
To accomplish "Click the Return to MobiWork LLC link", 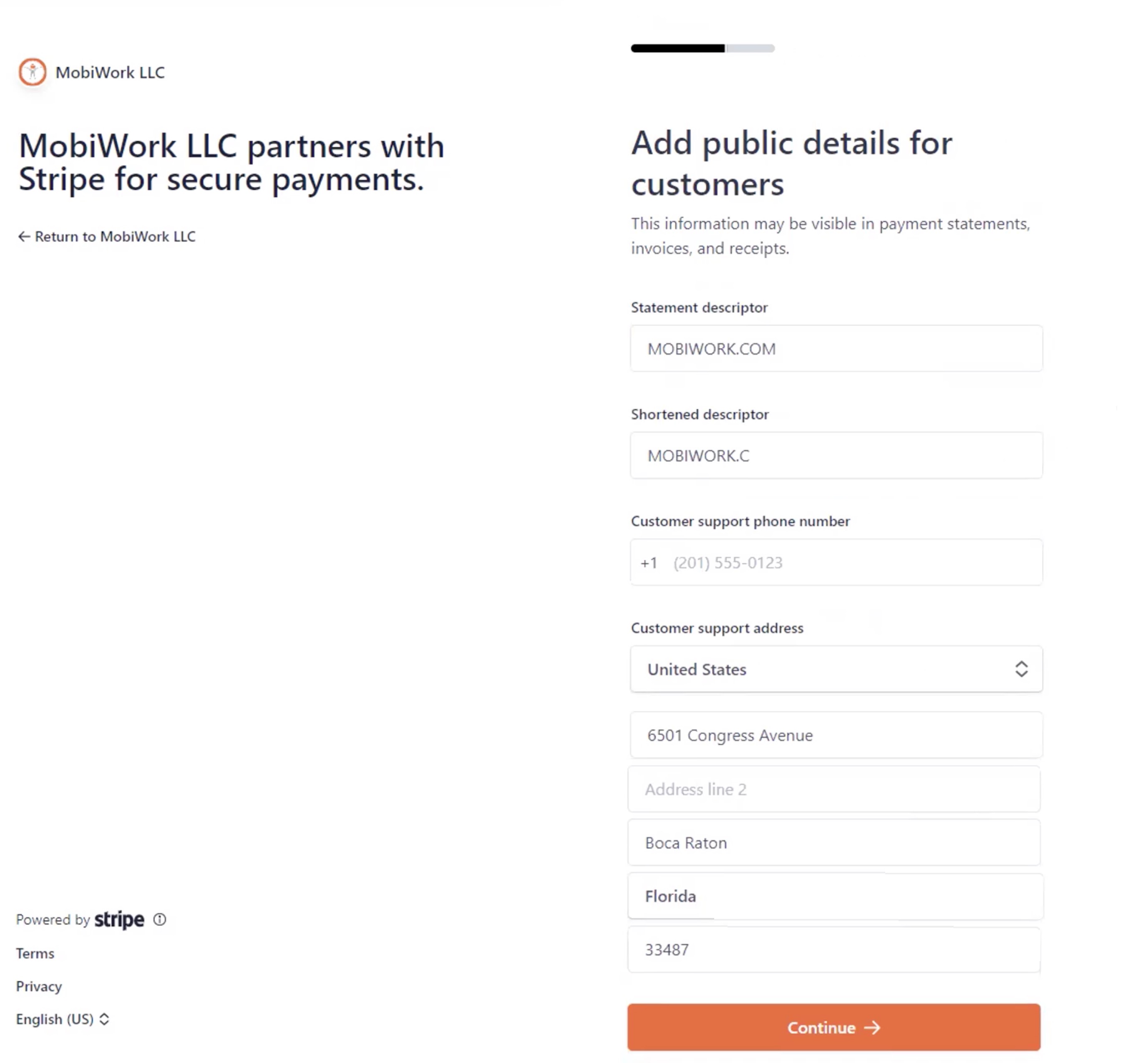I will click(x=114, y=237).
